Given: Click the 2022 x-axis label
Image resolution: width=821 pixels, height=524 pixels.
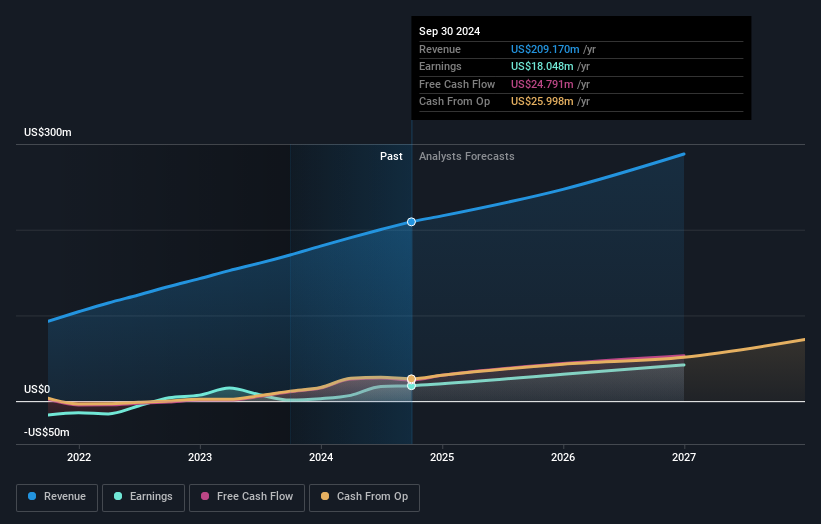Looking at the screenshot, I should [x=79, y=458].
